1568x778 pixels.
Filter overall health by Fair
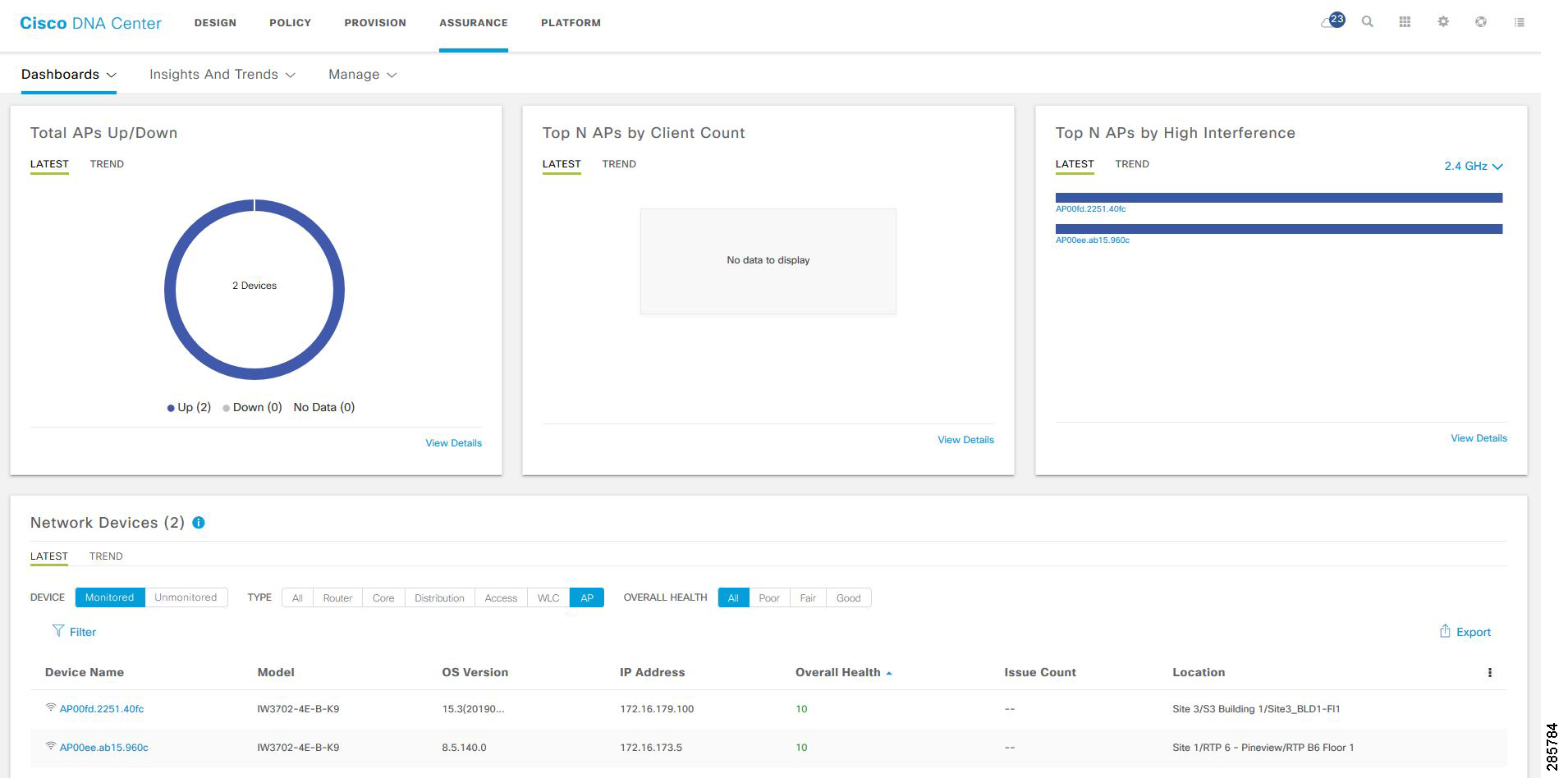tap(808, 597)
